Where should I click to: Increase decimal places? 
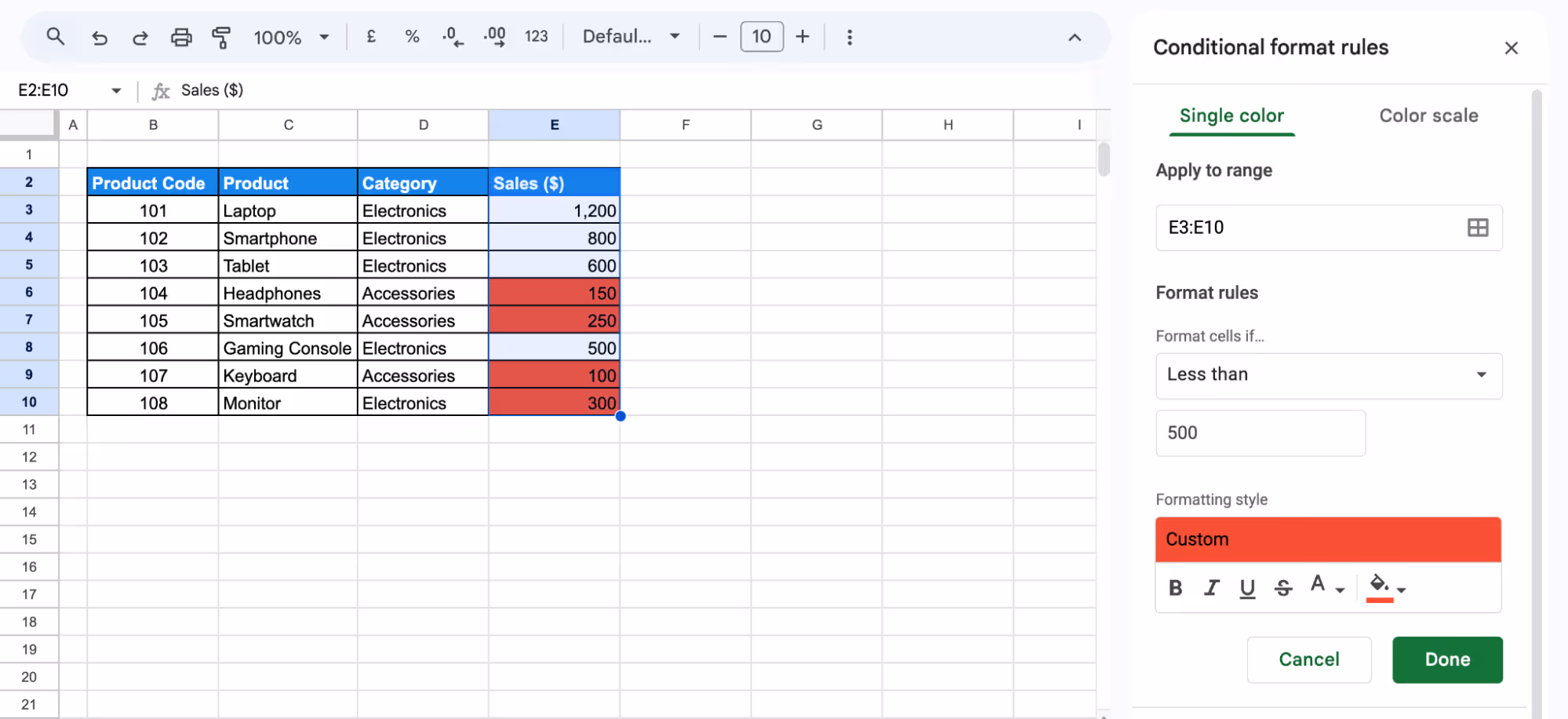[494, 36]
